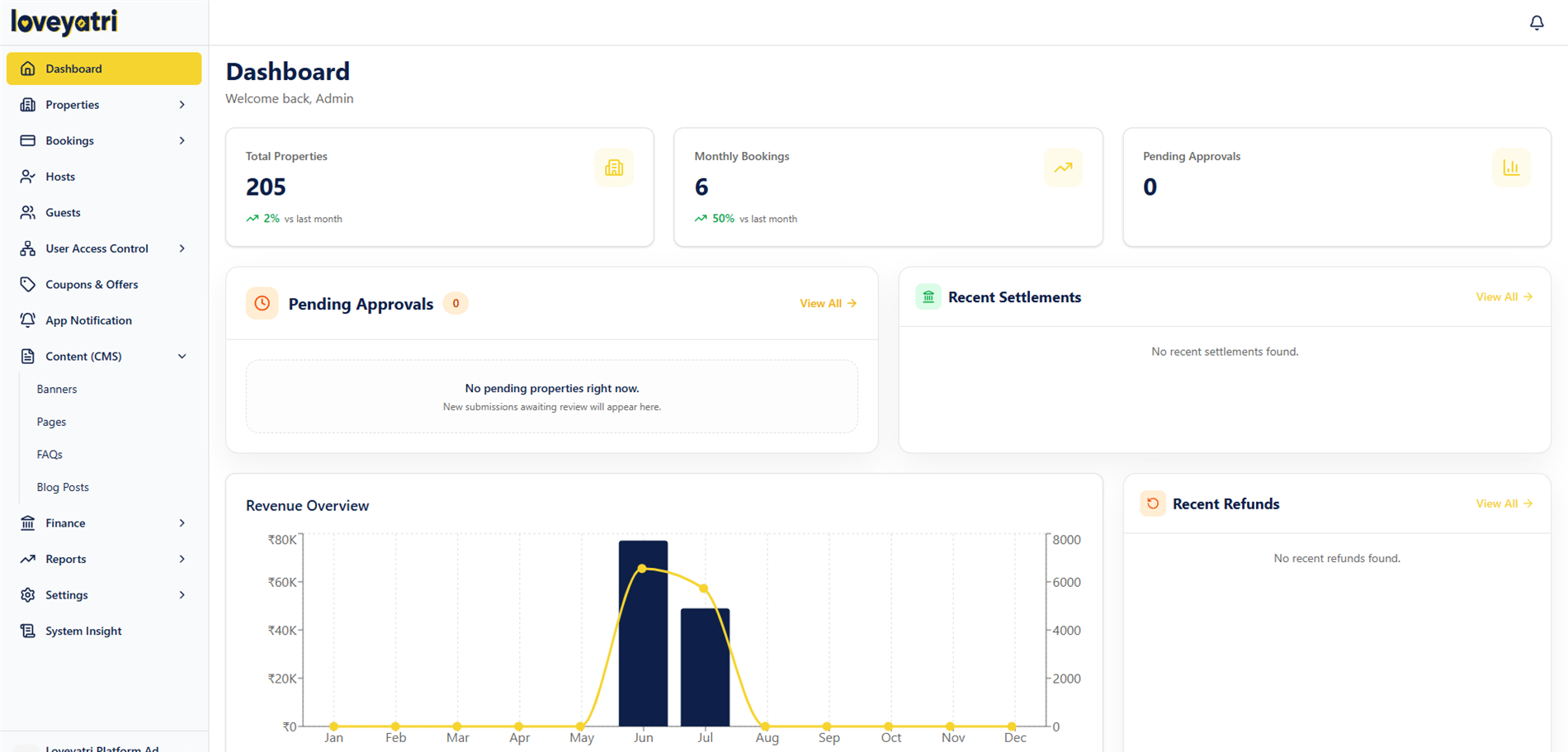Click the 'Welcome back, Admin' subtitle
1568x752 pixels.
290,98
